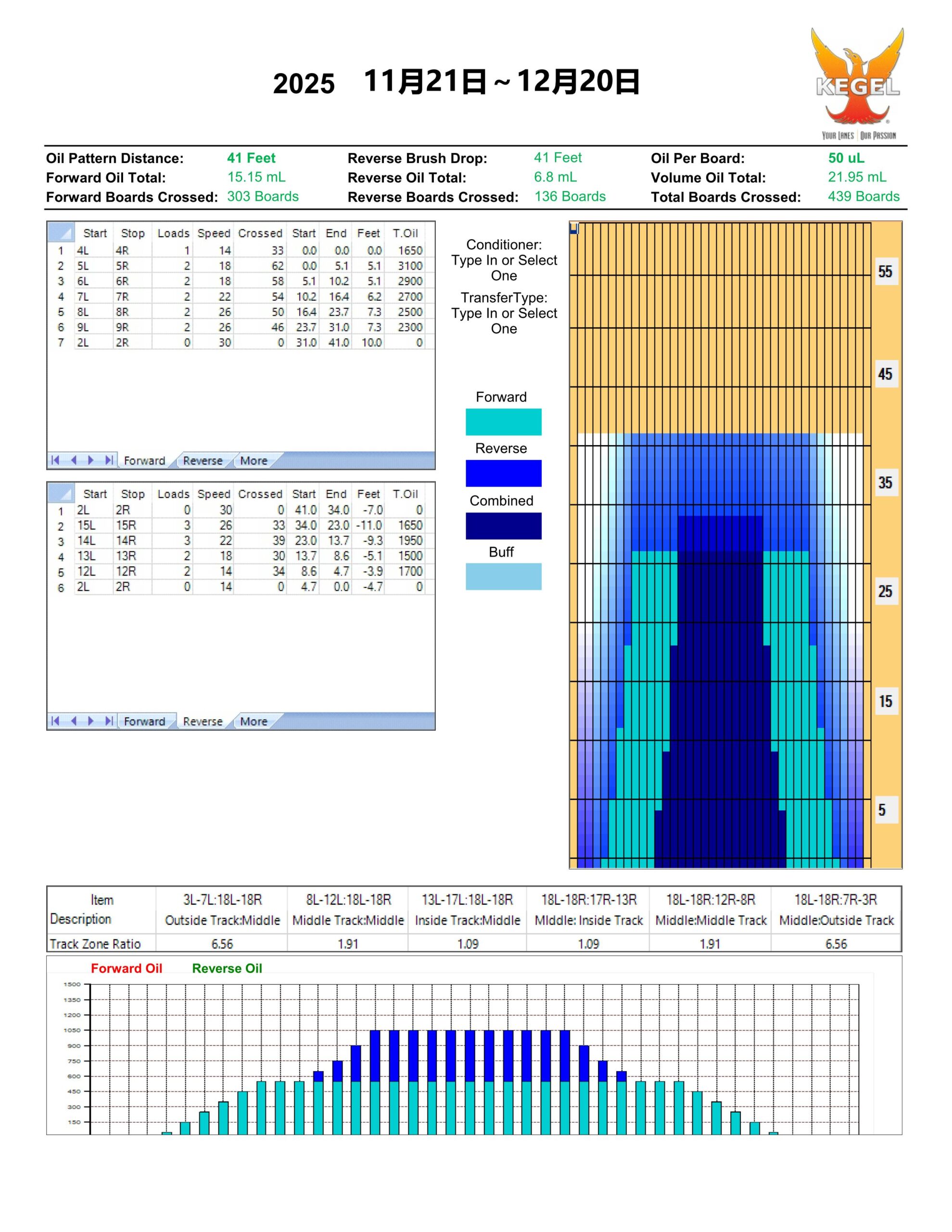The height and width of the screenshot is (1232, 952).
Task: Open the More tab in upper table
Action: [x=253, y=461]
